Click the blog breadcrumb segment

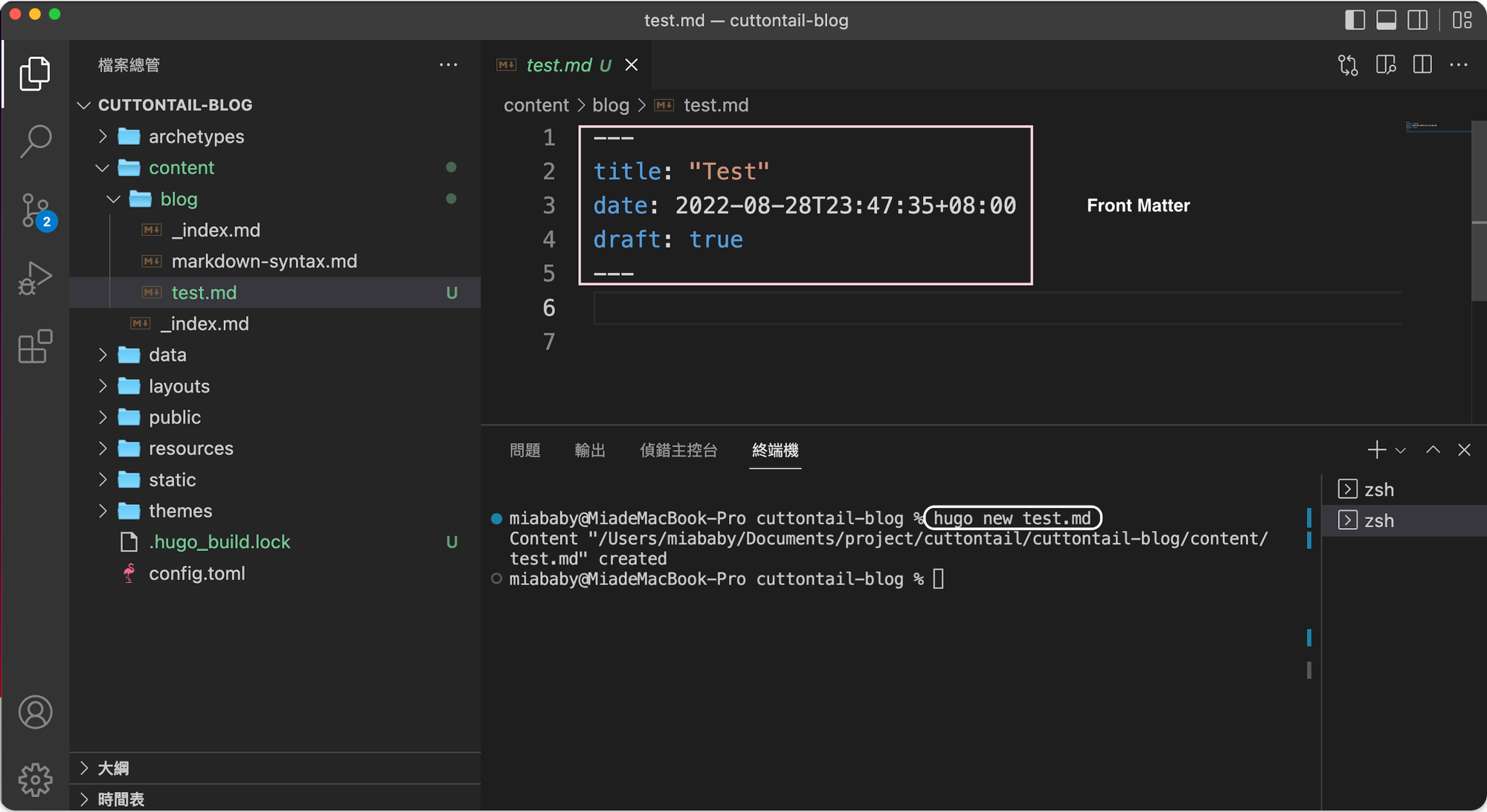(611, 106)
